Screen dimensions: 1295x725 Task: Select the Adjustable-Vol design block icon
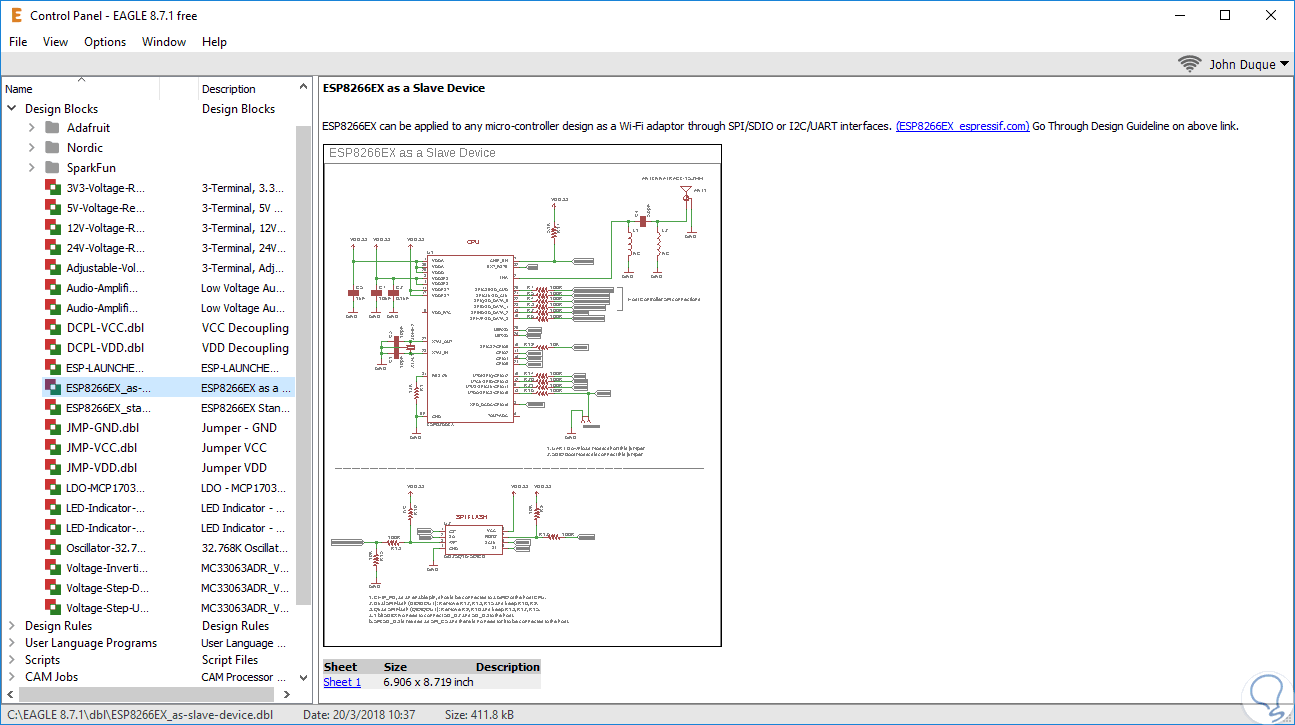click(53, 268)
